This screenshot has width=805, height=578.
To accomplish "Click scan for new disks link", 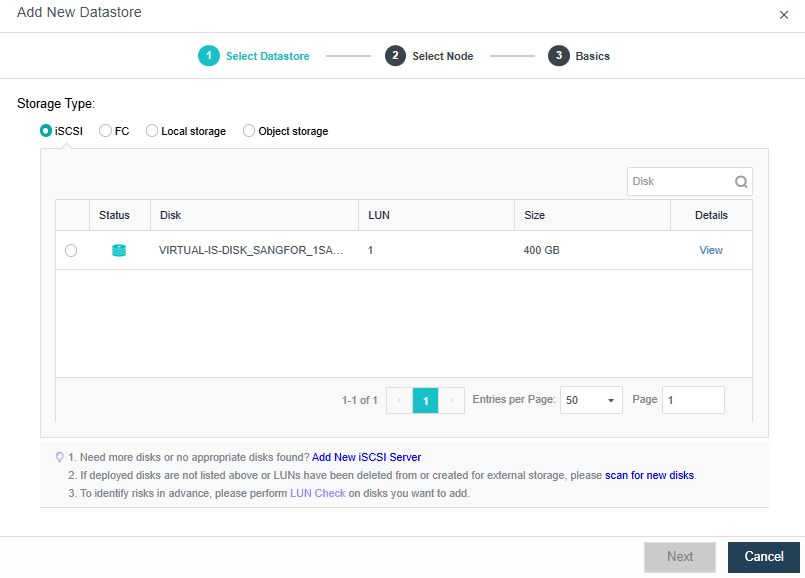I will coord(649,475).
